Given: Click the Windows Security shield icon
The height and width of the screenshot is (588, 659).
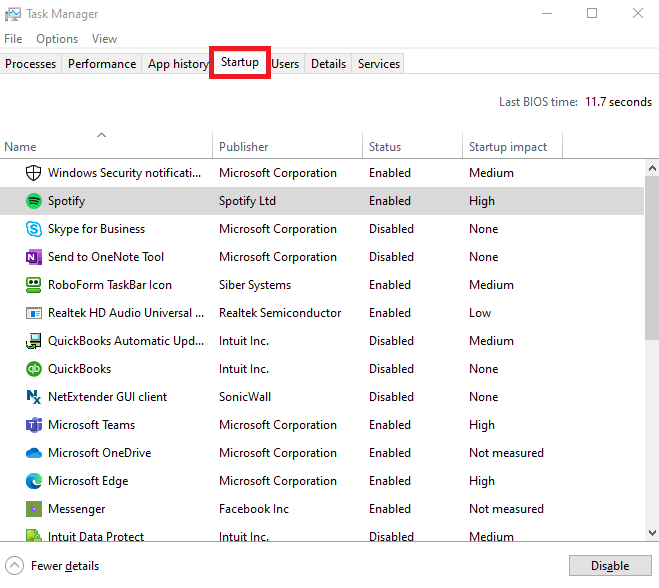Looking at the screenshot, I should 33,173.
